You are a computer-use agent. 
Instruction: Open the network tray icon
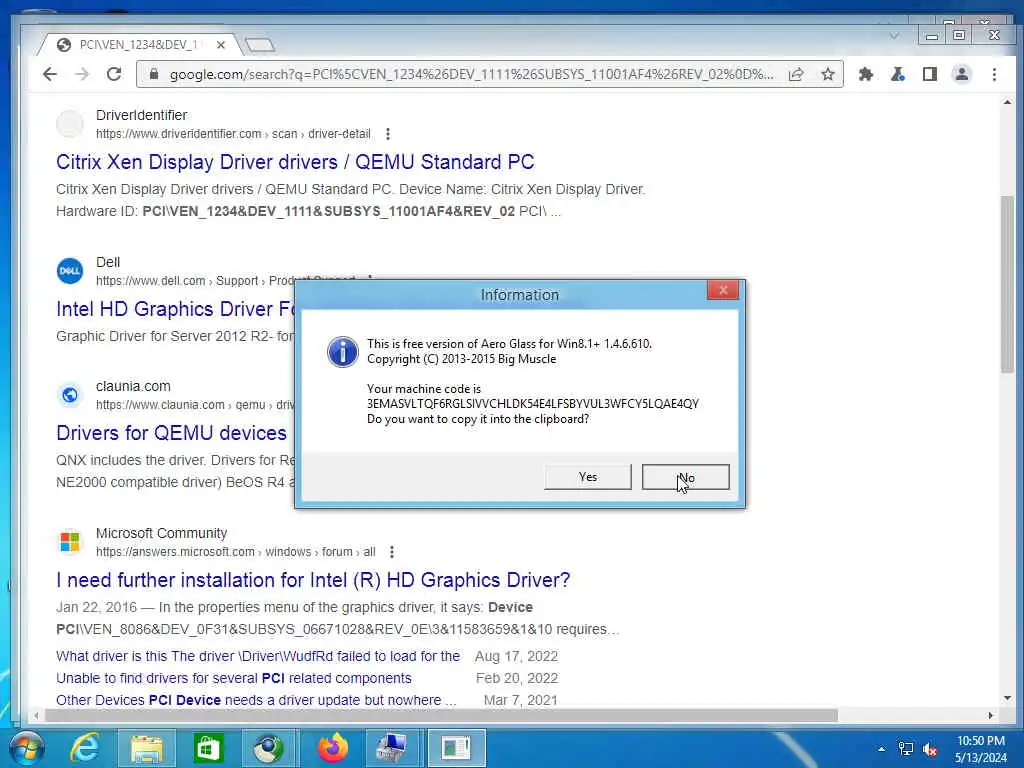pos(906,749)
